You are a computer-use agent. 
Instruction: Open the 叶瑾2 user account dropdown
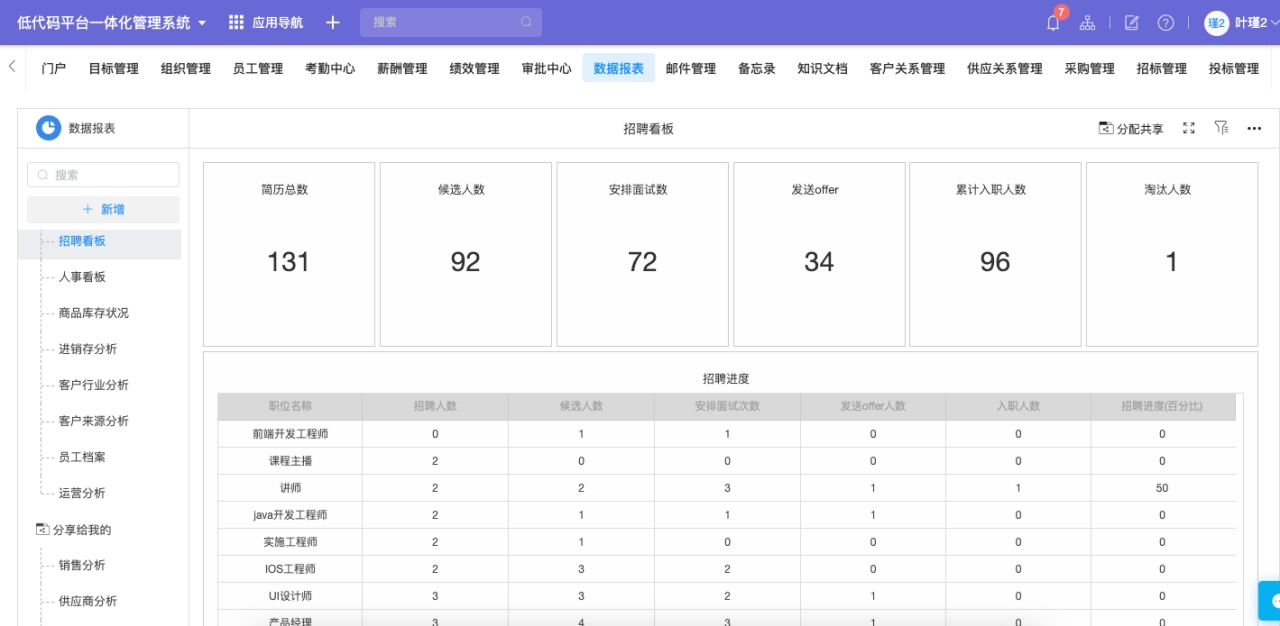point(1240,23)
